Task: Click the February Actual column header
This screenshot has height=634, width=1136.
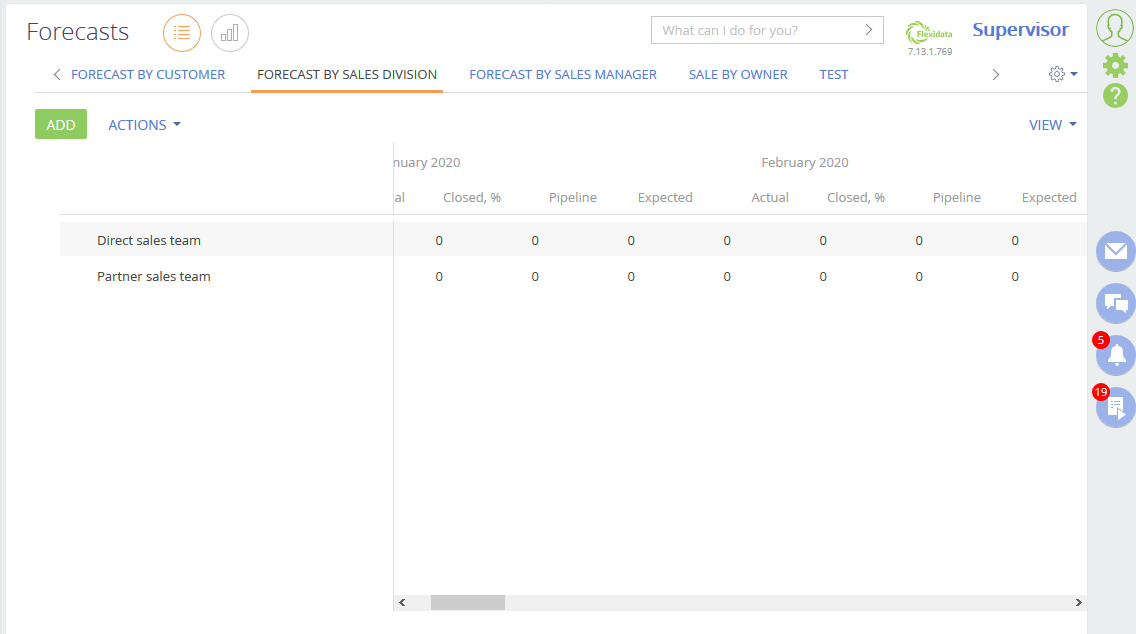Action: click(769, 197)
